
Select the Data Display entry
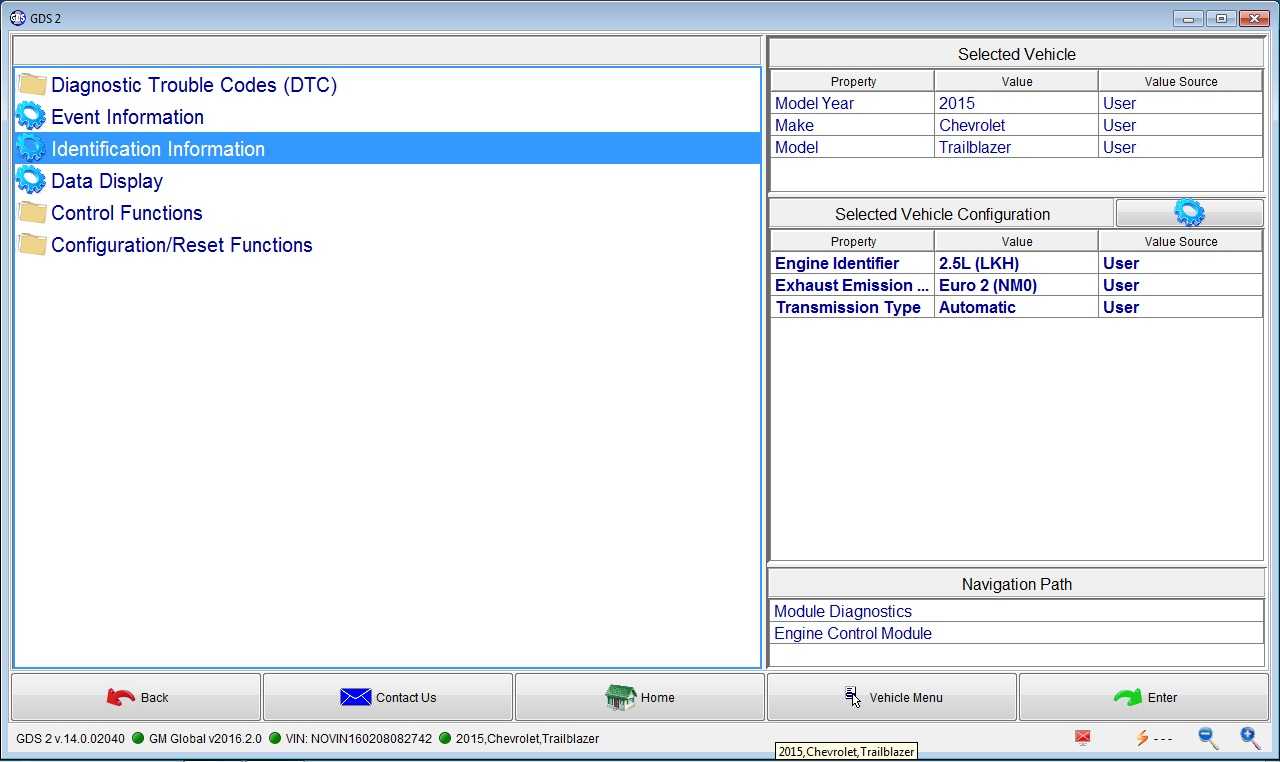(387, 181)
